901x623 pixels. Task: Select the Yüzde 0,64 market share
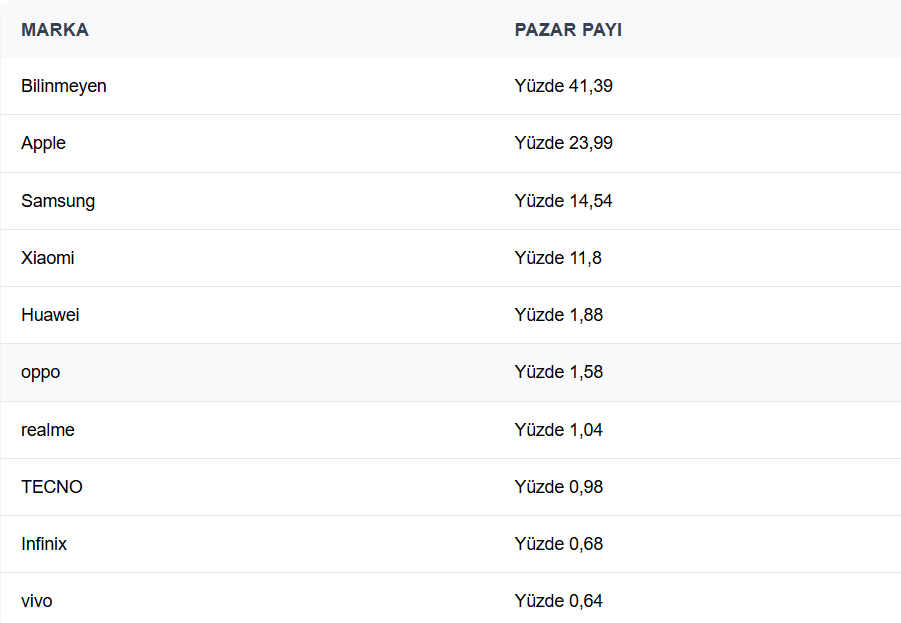point(559,601)
